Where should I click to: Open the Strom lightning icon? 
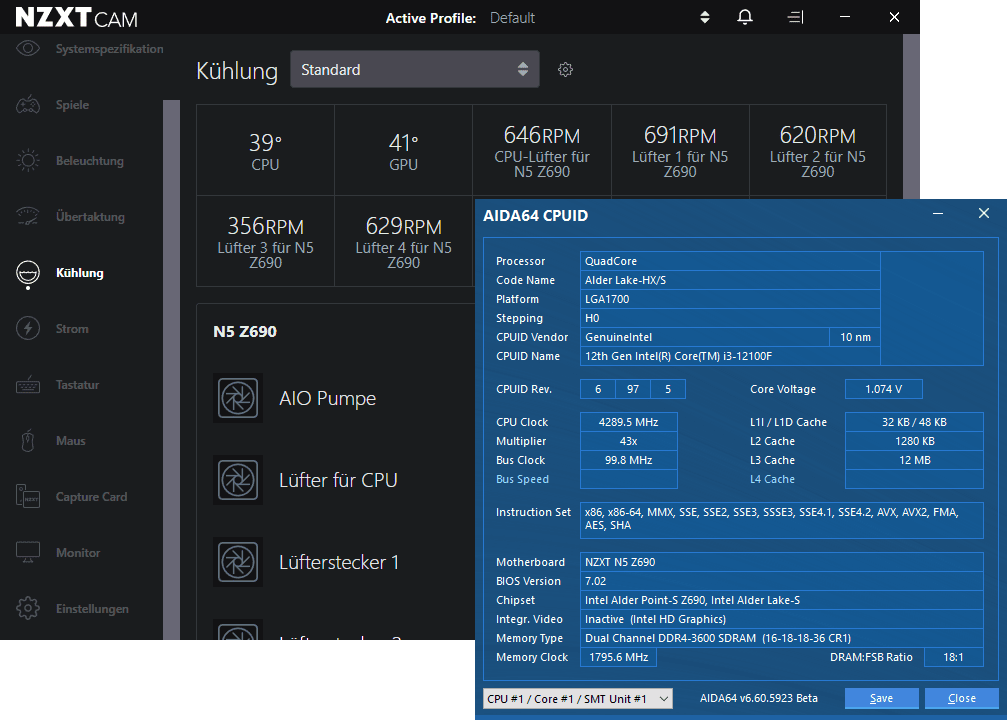[28, 329]
